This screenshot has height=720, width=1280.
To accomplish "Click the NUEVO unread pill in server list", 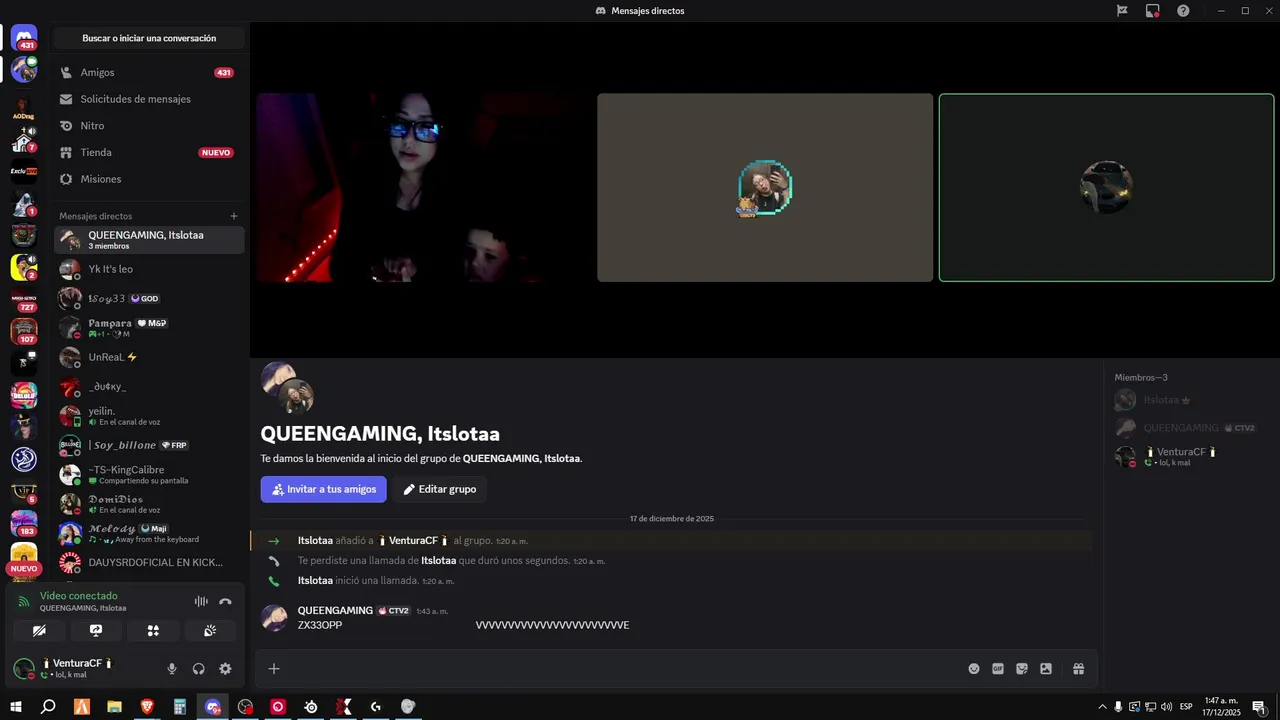I will [24, 568].
